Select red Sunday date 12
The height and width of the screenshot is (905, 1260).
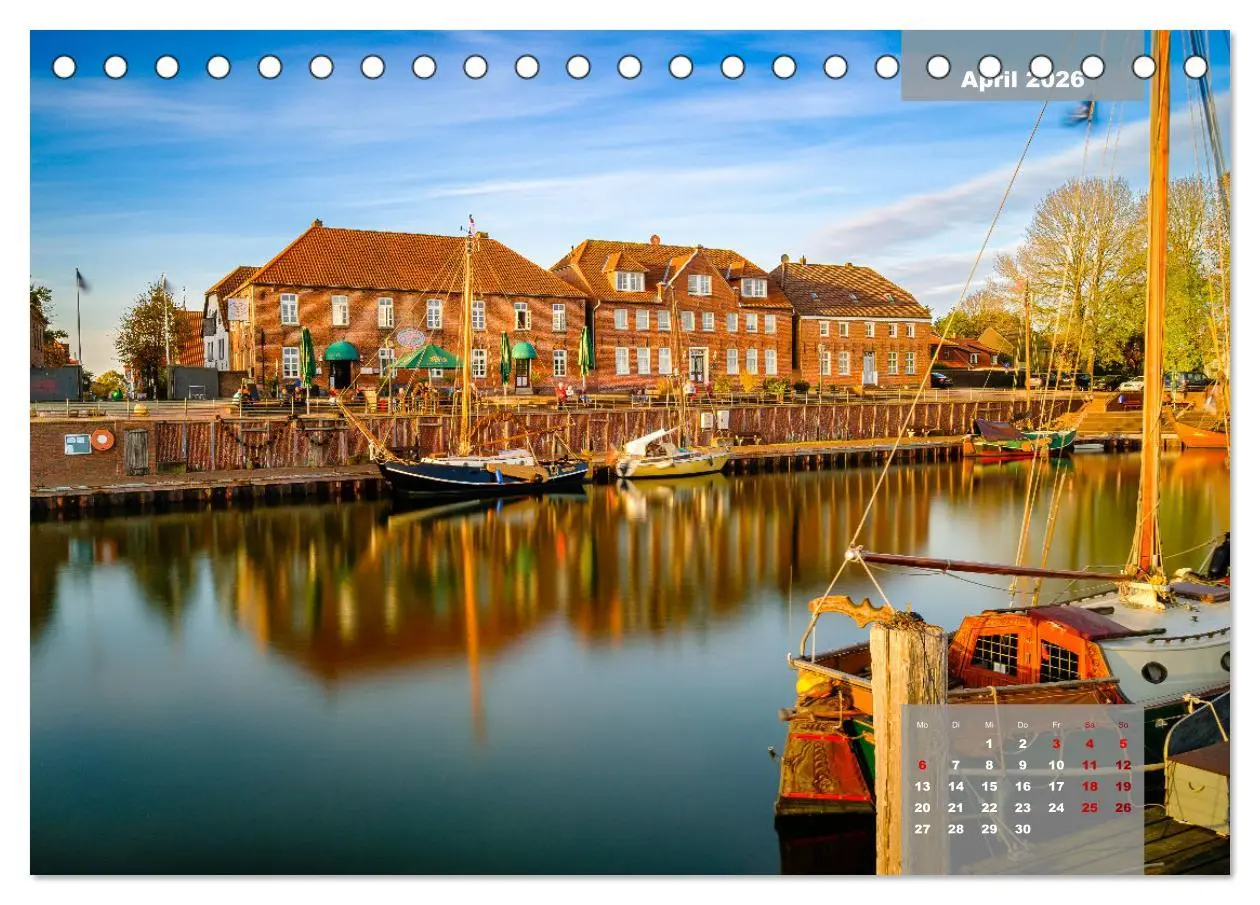coord(1123,765)
